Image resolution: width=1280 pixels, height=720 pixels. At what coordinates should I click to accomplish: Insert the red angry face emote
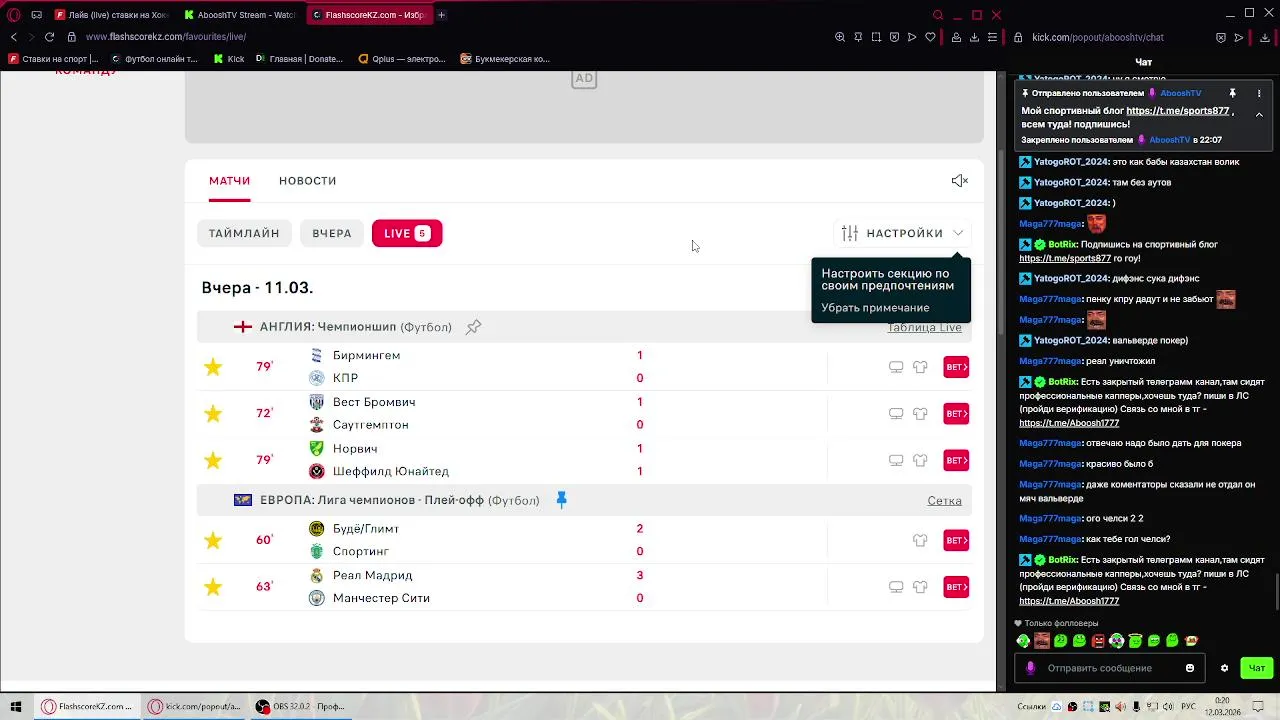[x=1098, y=641]
